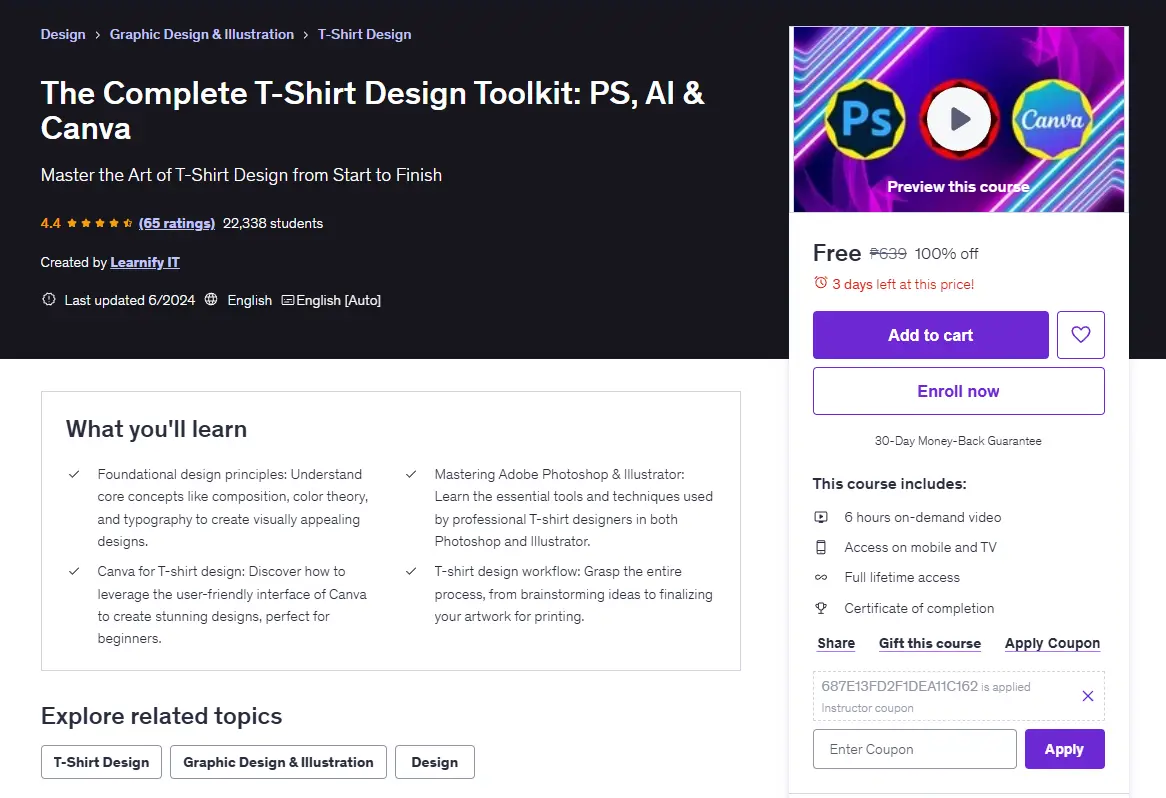This screenshot has width=1166, height=798.
Task: Click 6 hours on-demand video text
Action: (922, 517)
